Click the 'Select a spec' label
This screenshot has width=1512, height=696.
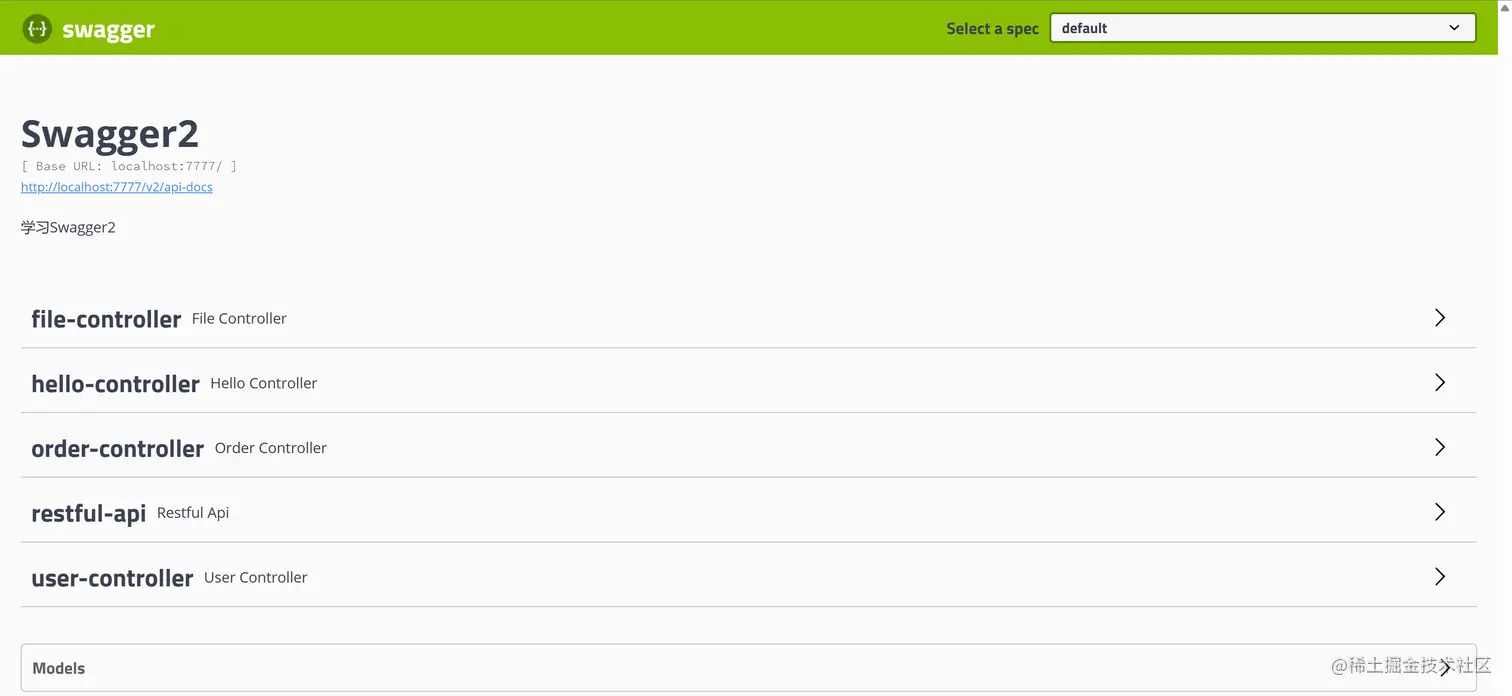[992, 29]
